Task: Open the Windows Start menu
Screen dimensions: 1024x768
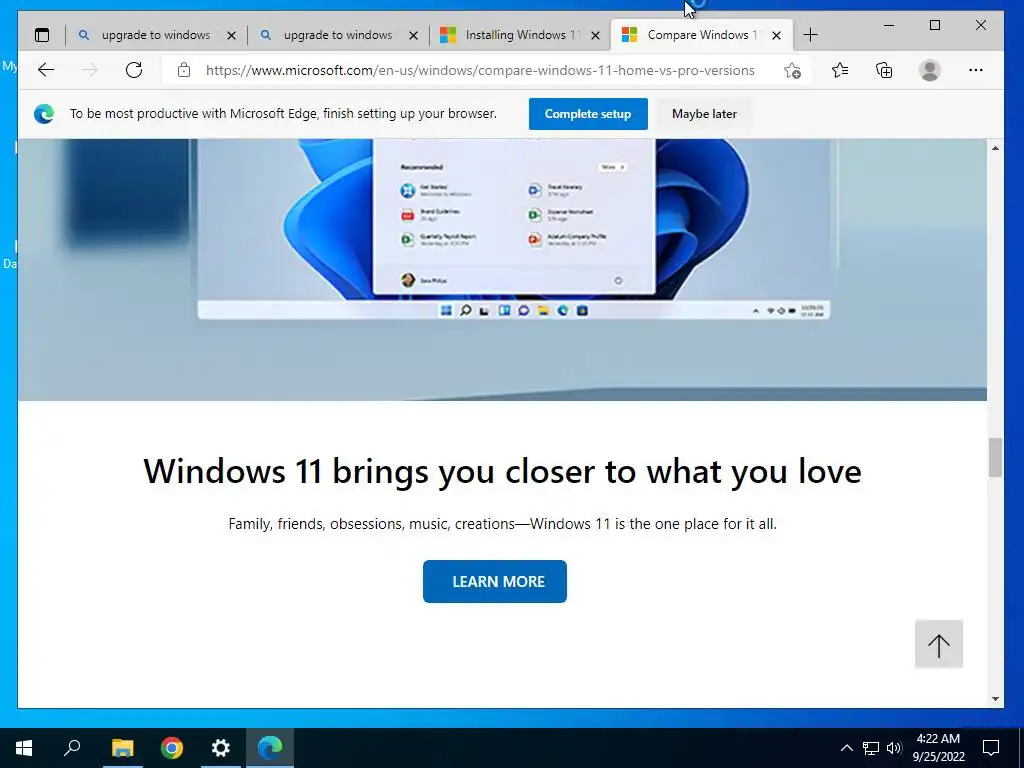Action: tap(24, 748)
